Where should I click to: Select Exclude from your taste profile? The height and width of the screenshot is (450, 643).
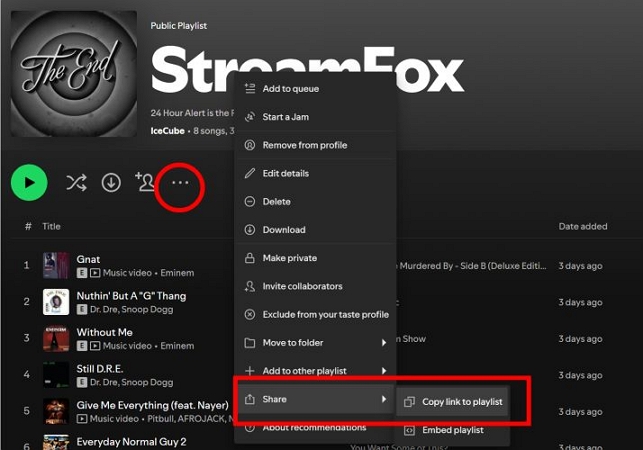(315, 315)
